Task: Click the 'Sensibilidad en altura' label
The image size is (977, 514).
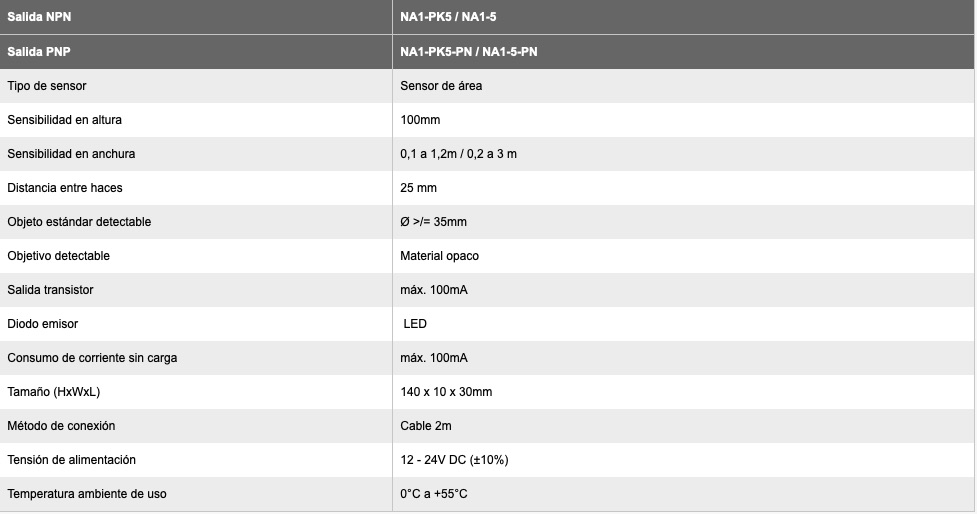Action: pos(64,120)
